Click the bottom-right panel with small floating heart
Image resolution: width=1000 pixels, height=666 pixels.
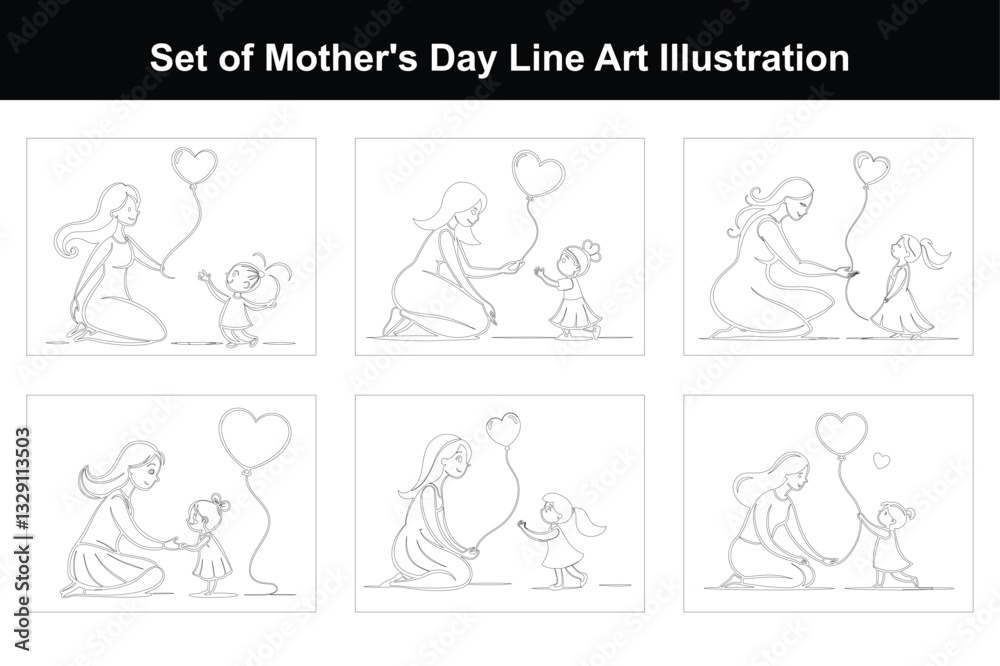828,503
